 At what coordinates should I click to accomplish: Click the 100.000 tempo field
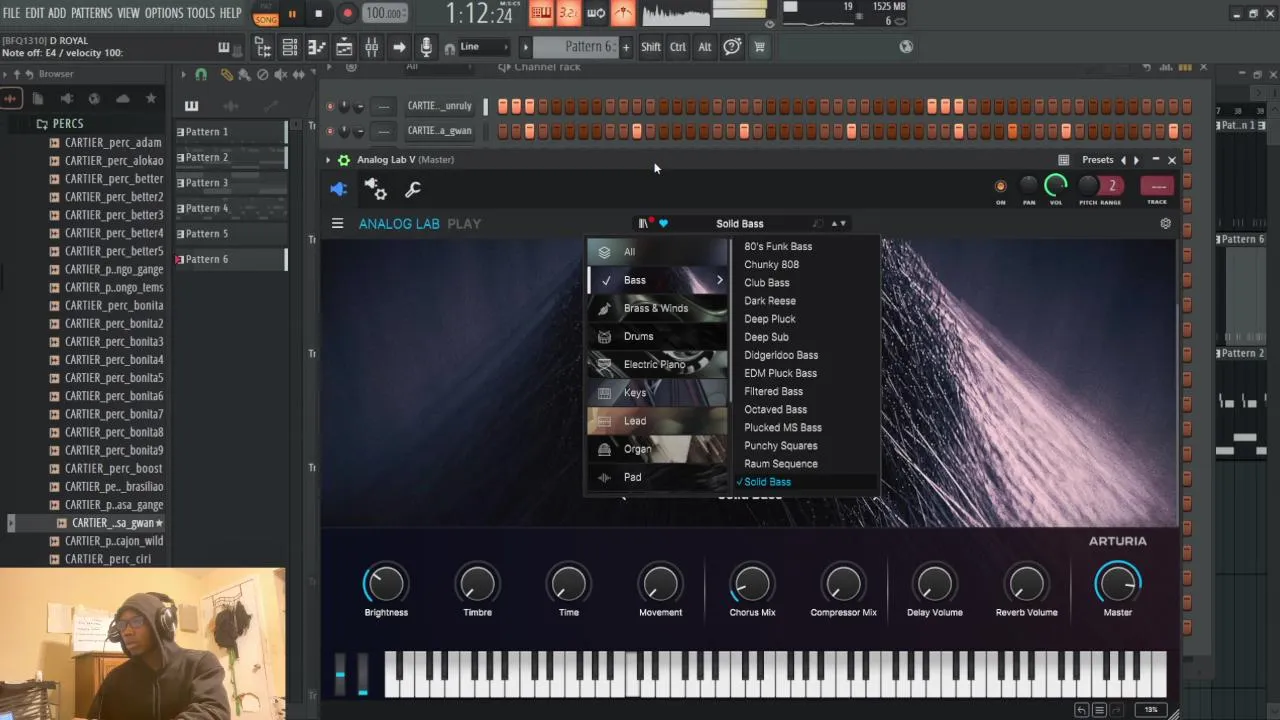pyautogui.click(x=385, y=14)
